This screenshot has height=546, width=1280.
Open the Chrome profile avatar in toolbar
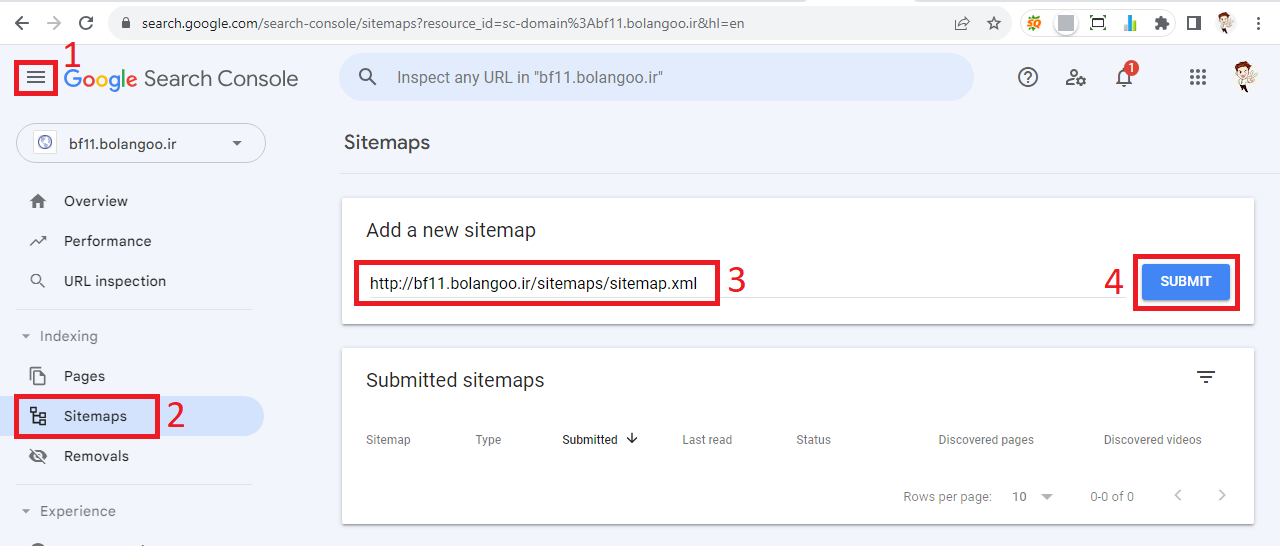pyautogui.click(x=1226, y=22)
